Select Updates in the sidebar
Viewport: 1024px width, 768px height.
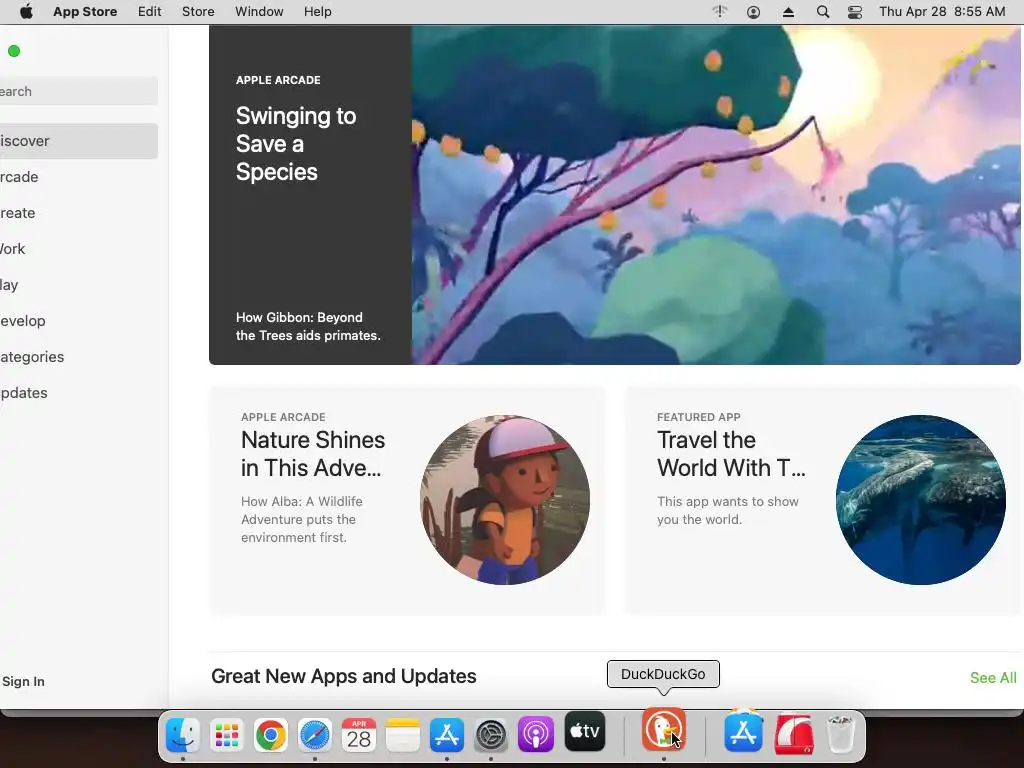[78, 392]
